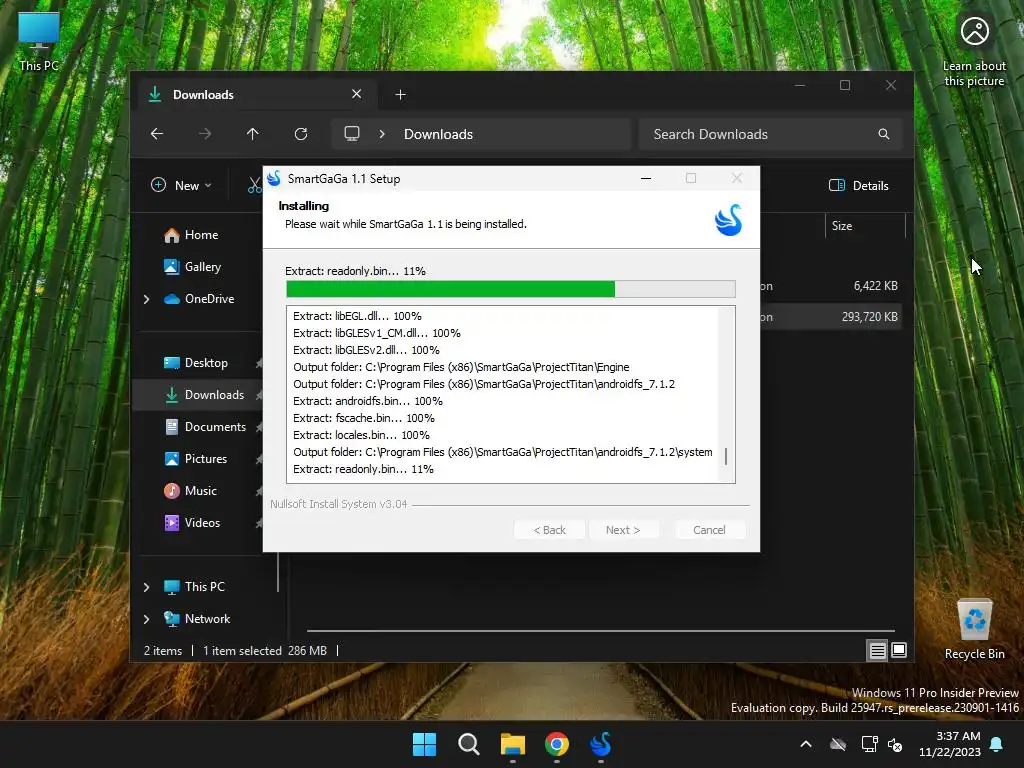Click the 'Extract: androidfs.bin... 100%' line

(x=368, y=401)
